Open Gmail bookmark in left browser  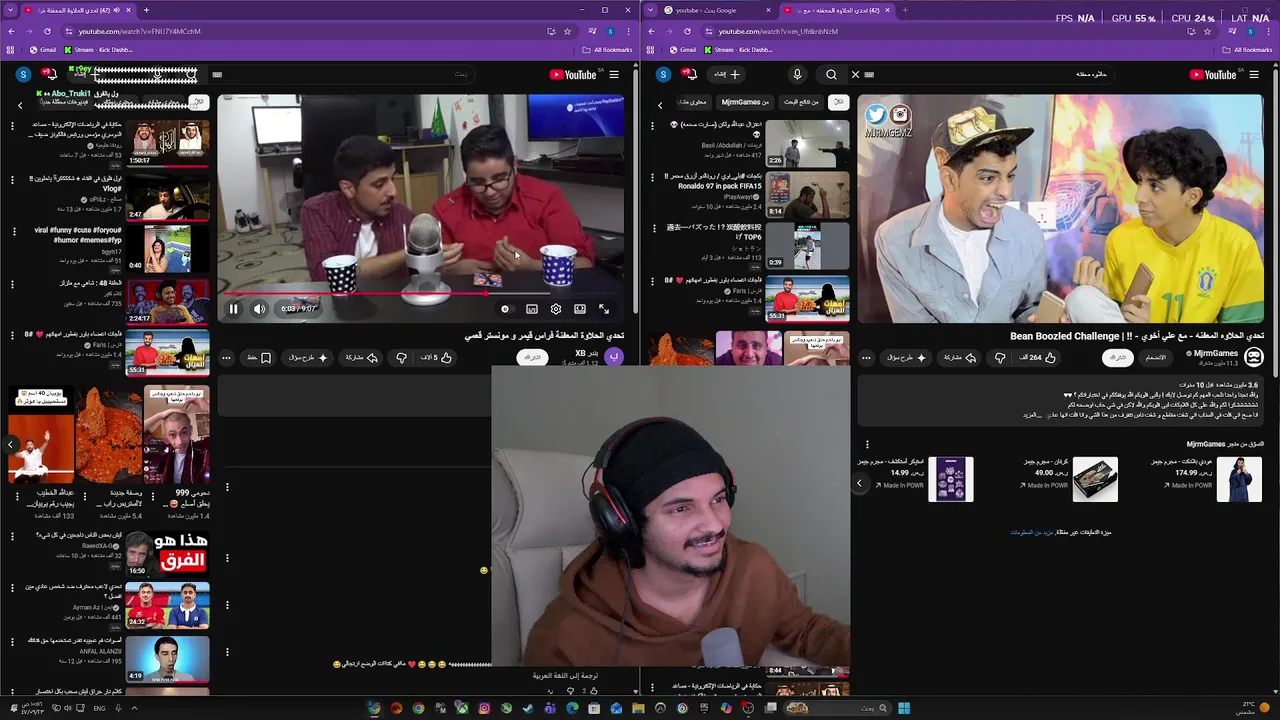43,50
